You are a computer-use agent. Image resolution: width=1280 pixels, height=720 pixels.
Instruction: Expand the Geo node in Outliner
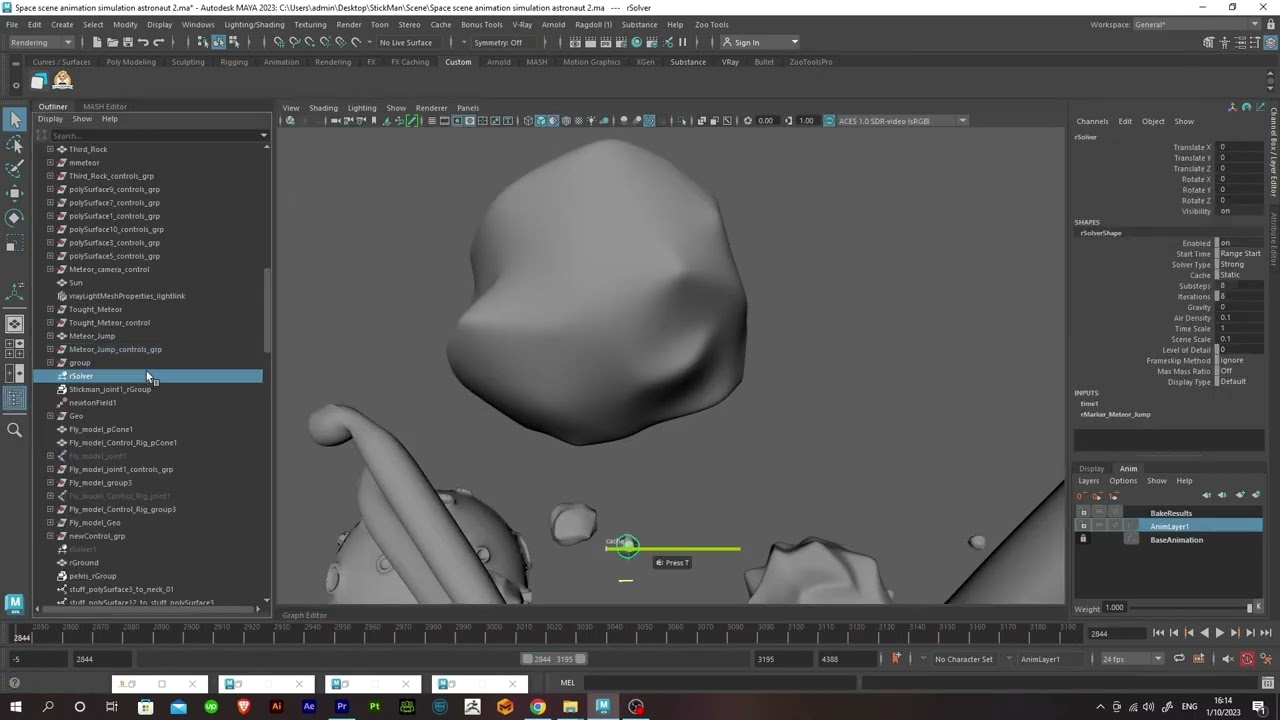click(x=50, y=416)
